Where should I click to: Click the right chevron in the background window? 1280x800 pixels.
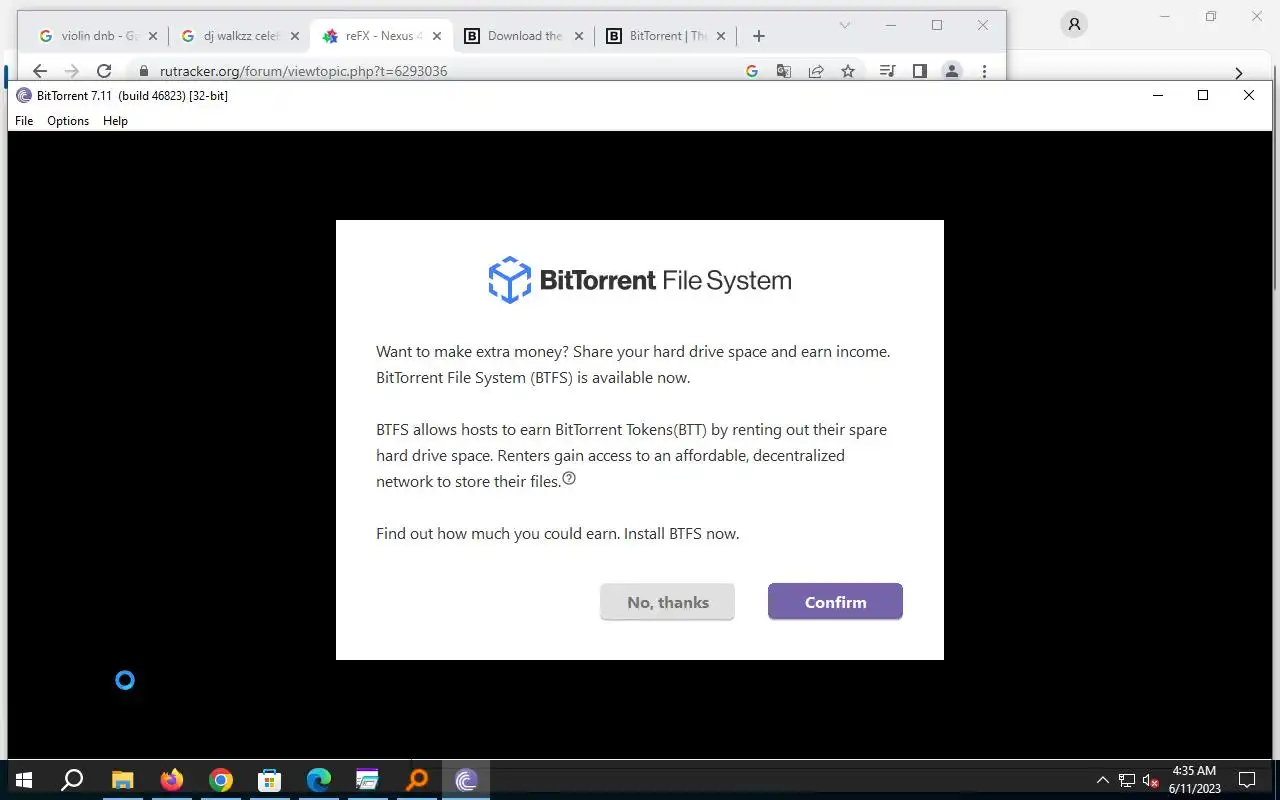click(x=1238, y=73)
